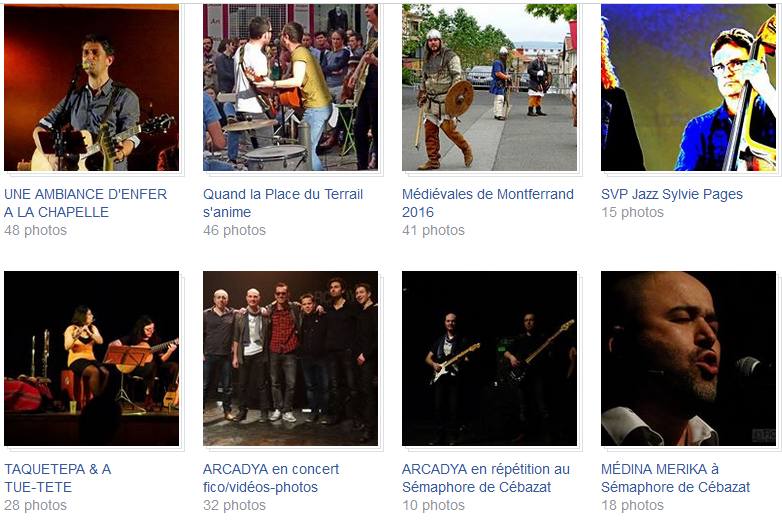Open ARCADYA en concert fico/vidéos-photos link

[x=271, y=478]
